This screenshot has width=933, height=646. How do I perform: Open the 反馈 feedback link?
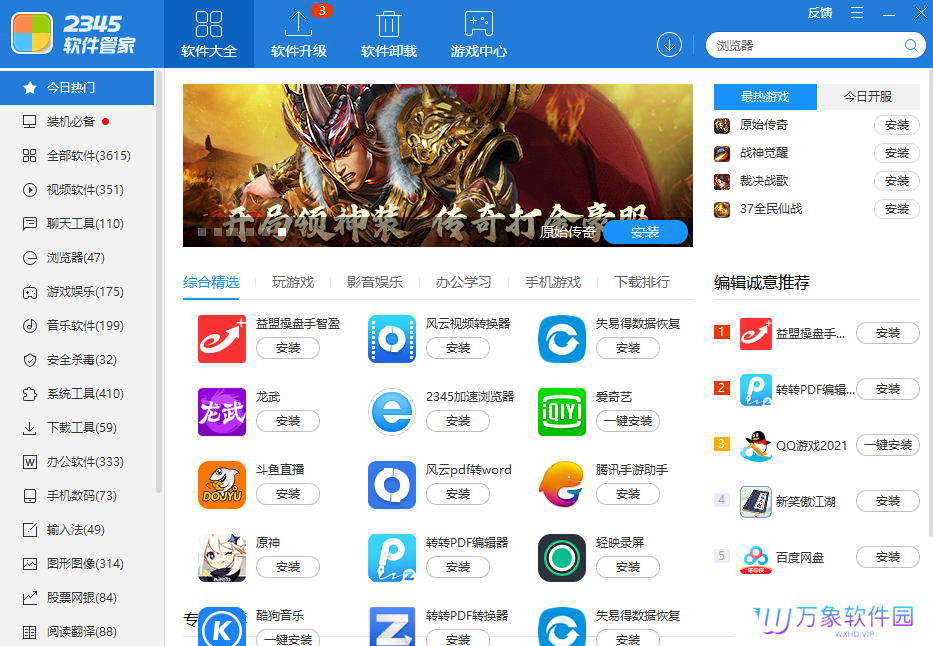pyautogui.click(x=820, y=12)
